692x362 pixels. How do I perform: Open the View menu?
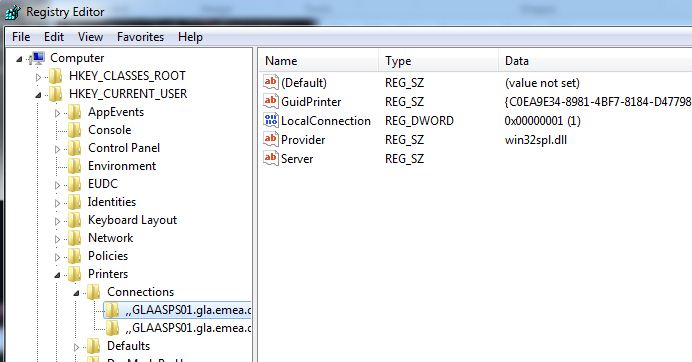click(x=90, y=37)
